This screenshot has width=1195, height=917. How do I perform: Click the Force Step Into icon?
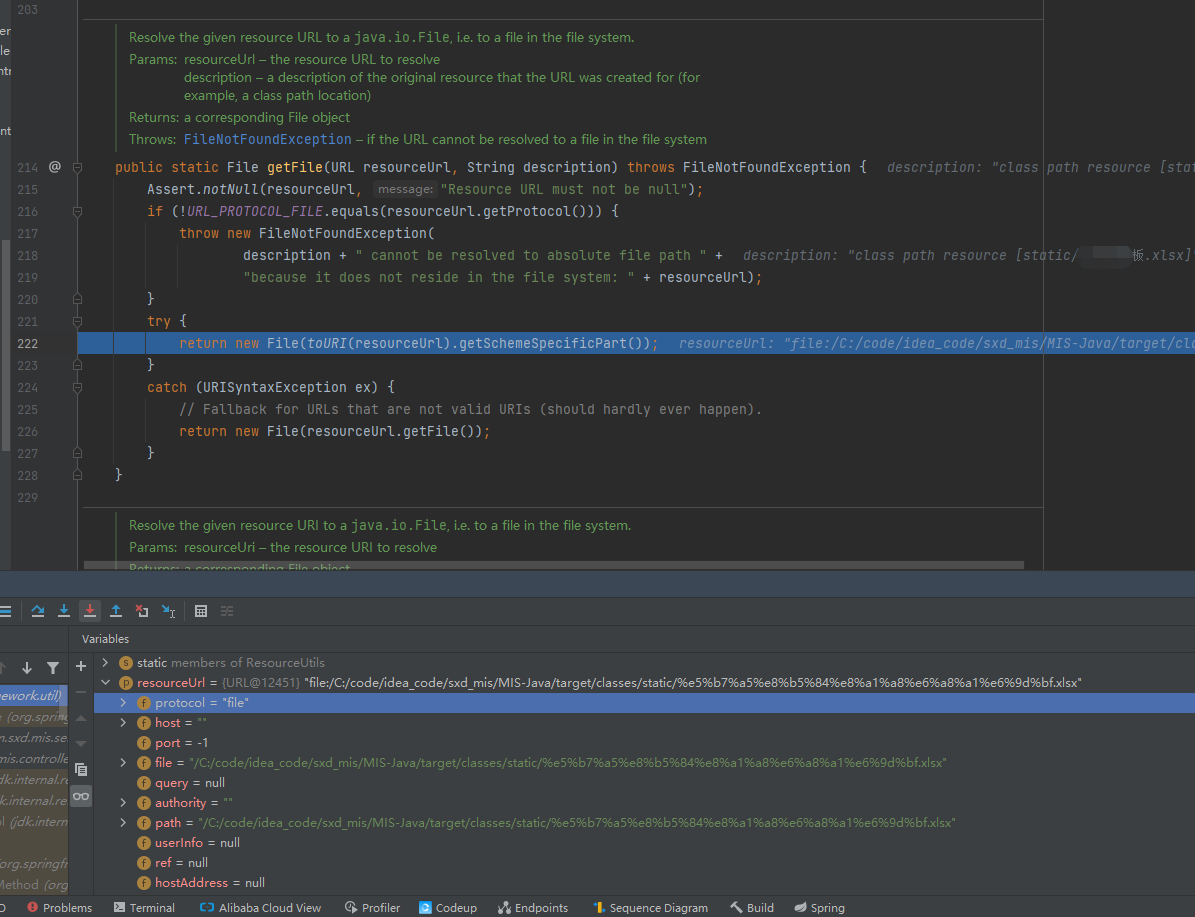pos(90,611)
